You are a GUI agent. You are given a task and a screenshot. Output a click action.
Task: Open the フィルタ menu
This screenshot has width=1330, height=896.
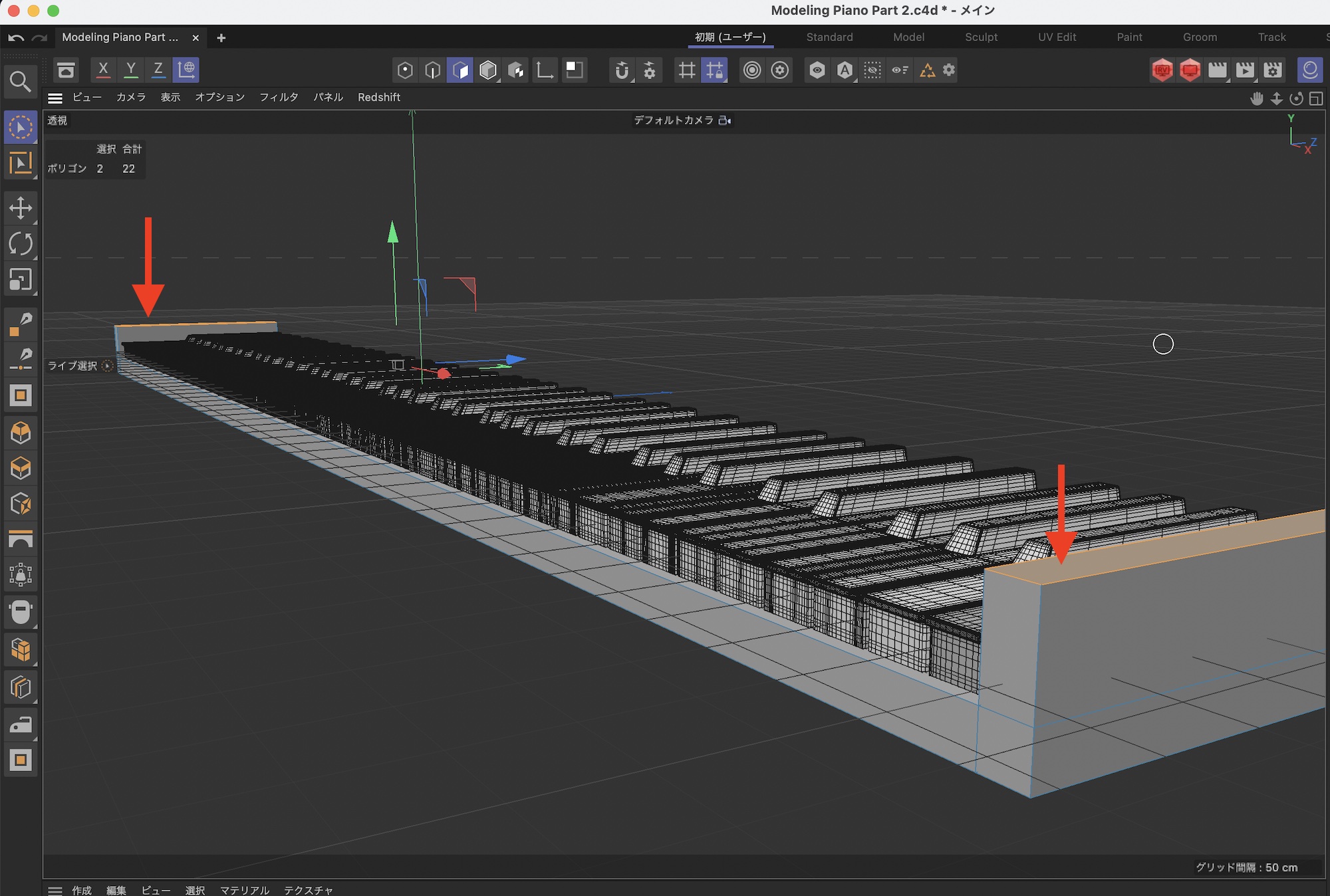click(279, 97)
